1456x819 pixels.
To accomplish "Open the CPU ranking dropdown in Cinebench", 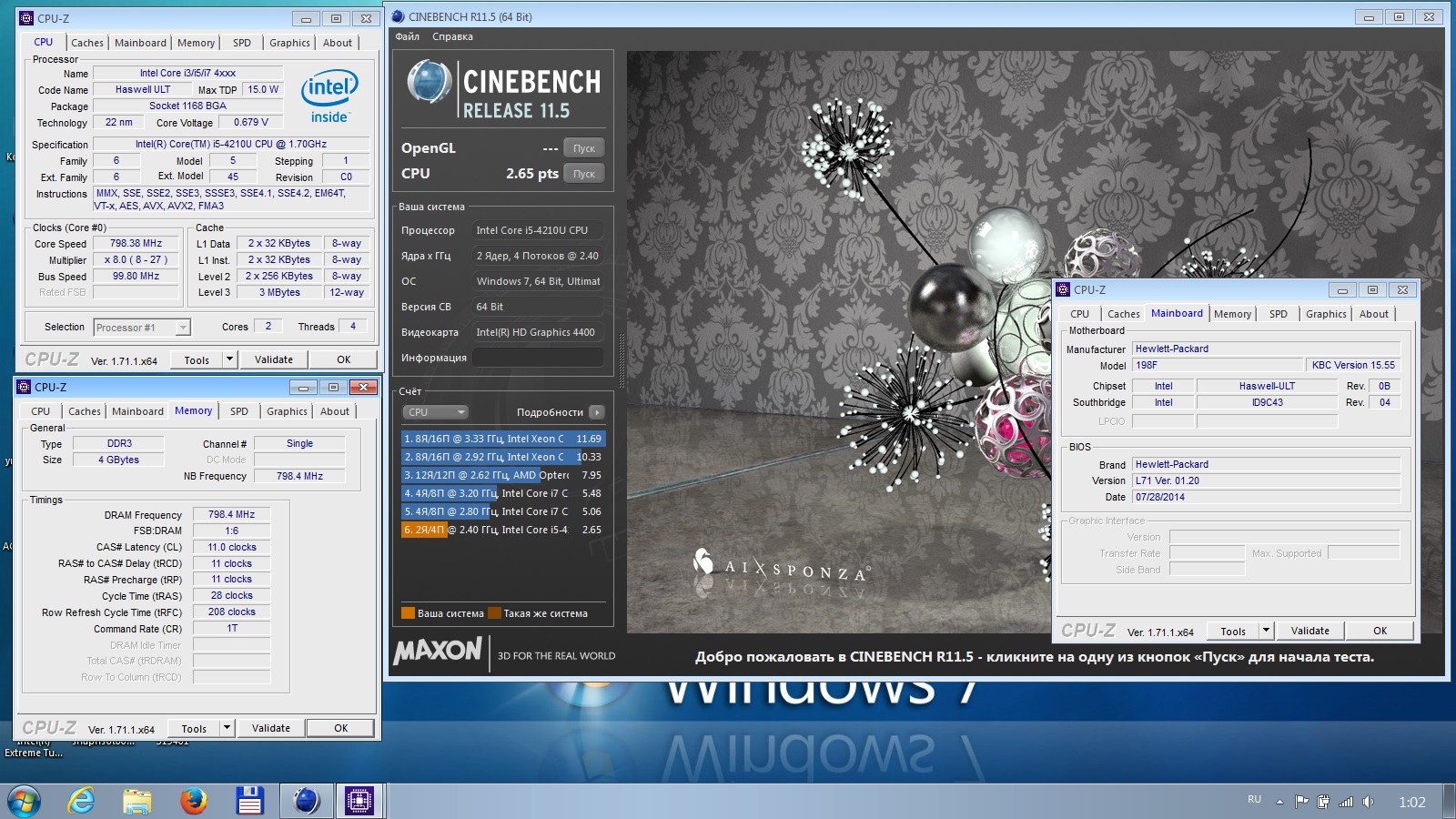I will pos(435,412).
